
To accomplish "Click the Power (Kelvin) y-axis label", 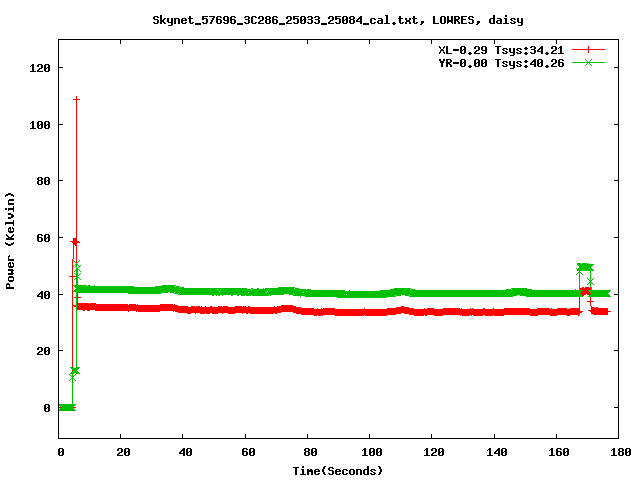I will click(10, 241).
